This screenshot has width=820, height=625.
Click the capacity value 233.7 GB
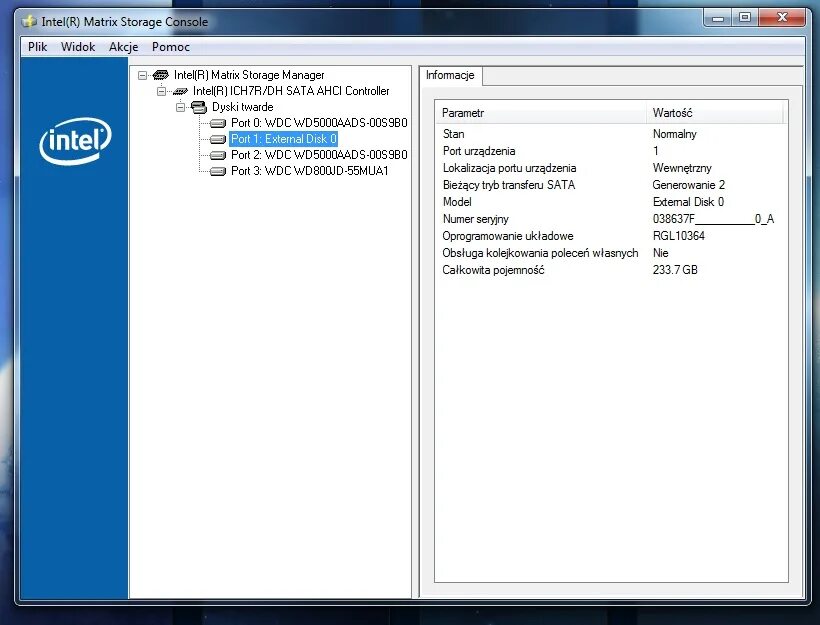click(x=675, y=270)
